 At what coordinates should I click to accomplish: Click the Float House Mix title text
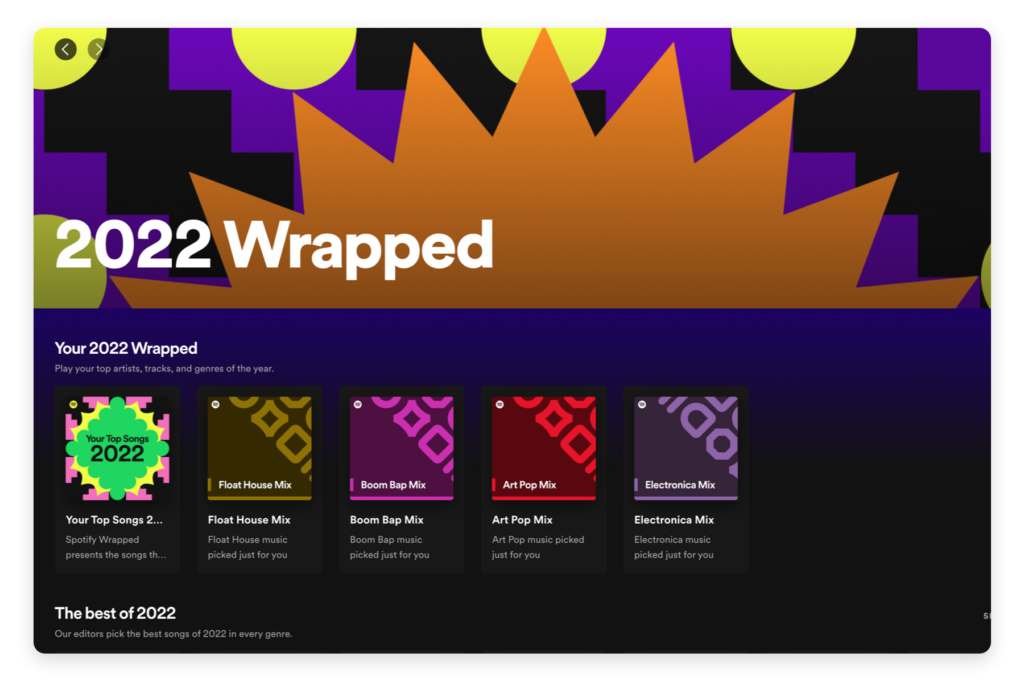[249, 520]
